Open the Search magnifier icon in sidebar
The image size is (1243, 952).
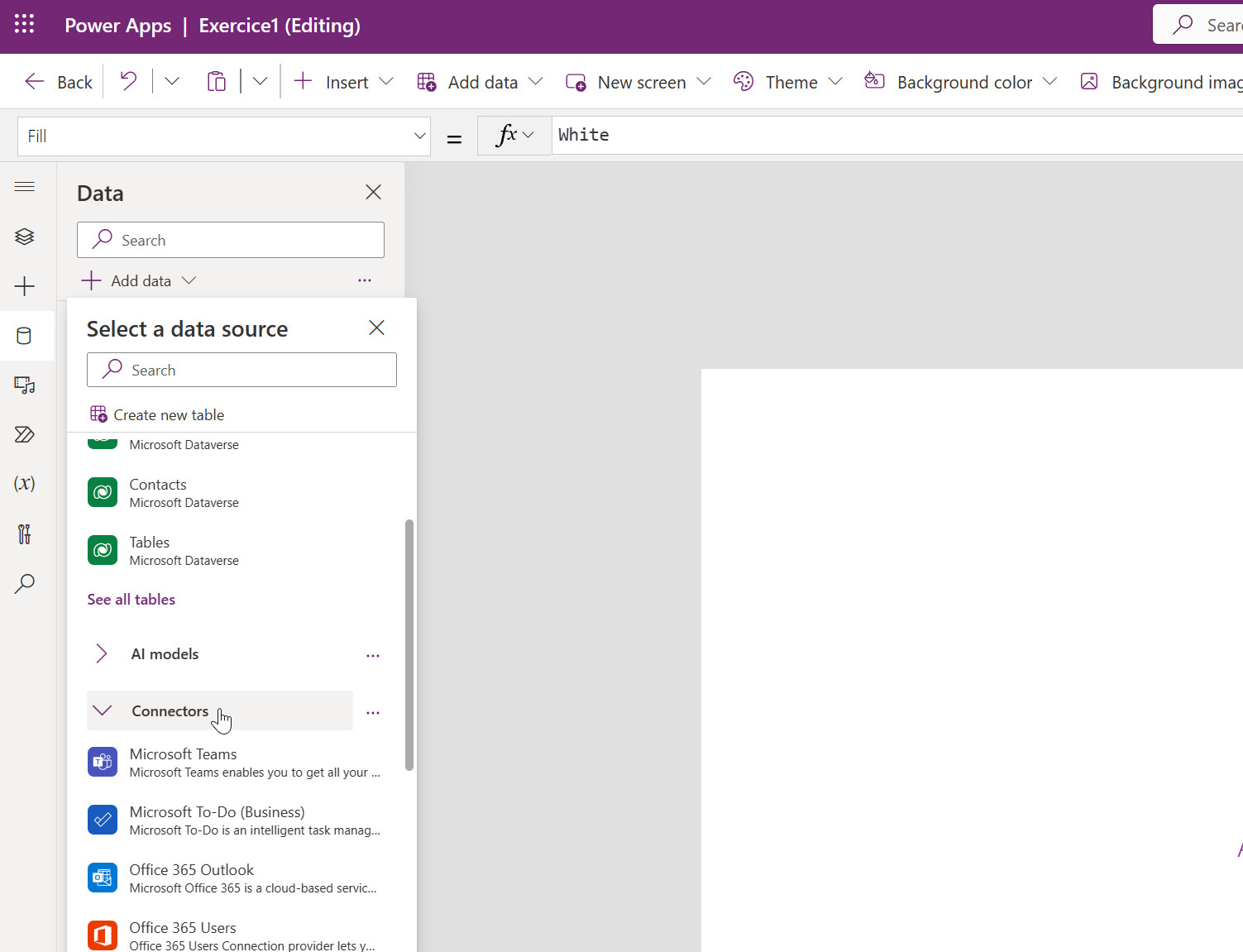tap(25, 583)
